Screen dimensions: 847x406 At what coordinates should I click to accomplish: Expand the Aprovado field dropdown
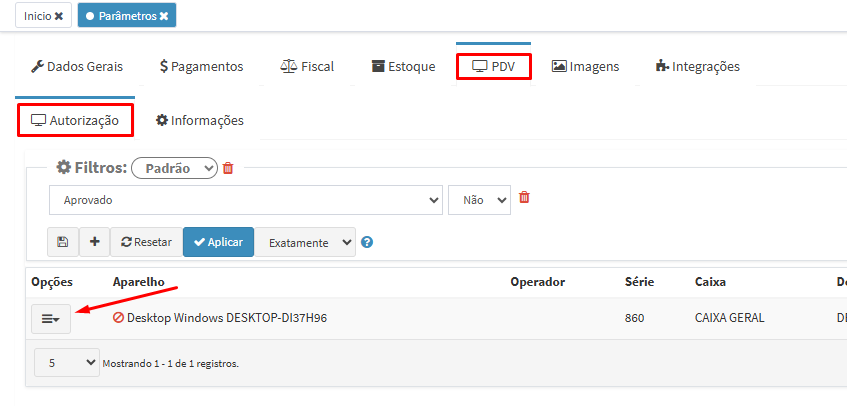245,200
